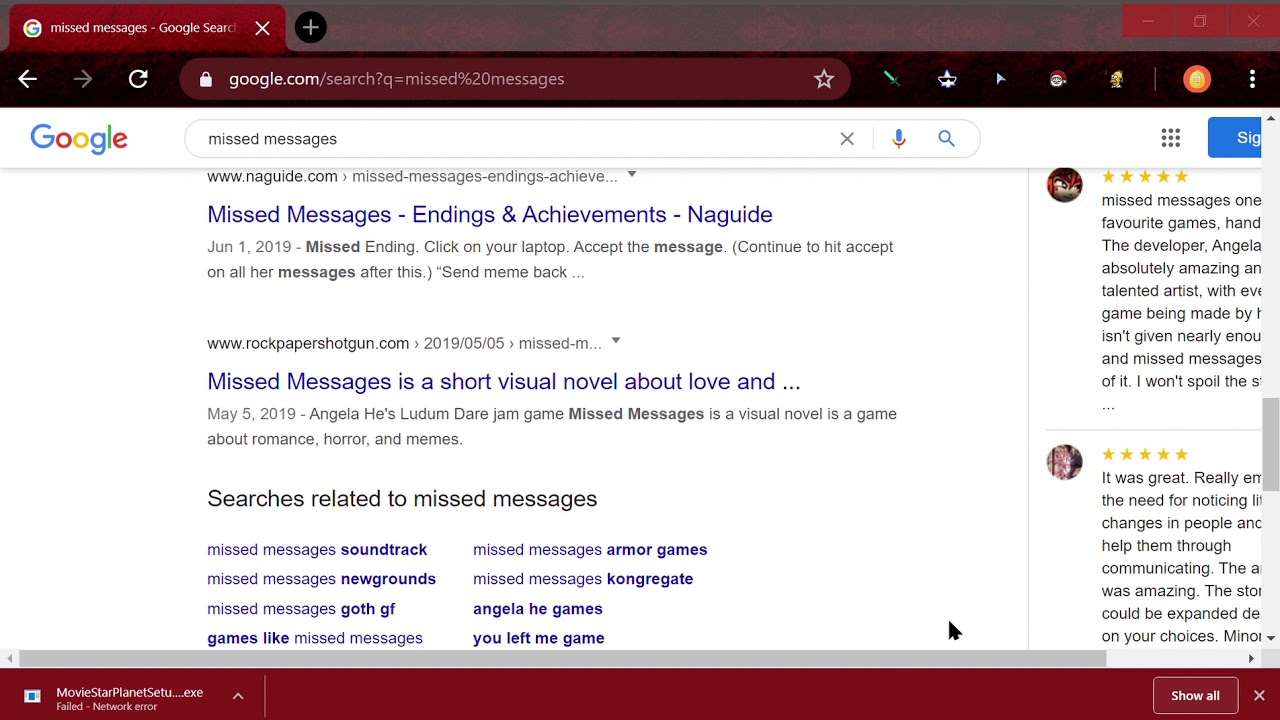Search for missed messages soundtrack
The width and height of the screenshot is (1280, 720).
point(317,550)
